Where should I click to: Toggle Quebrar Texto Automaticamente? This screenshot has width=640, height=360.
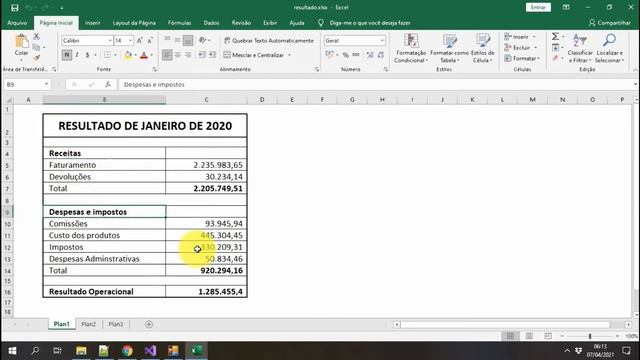269,40
